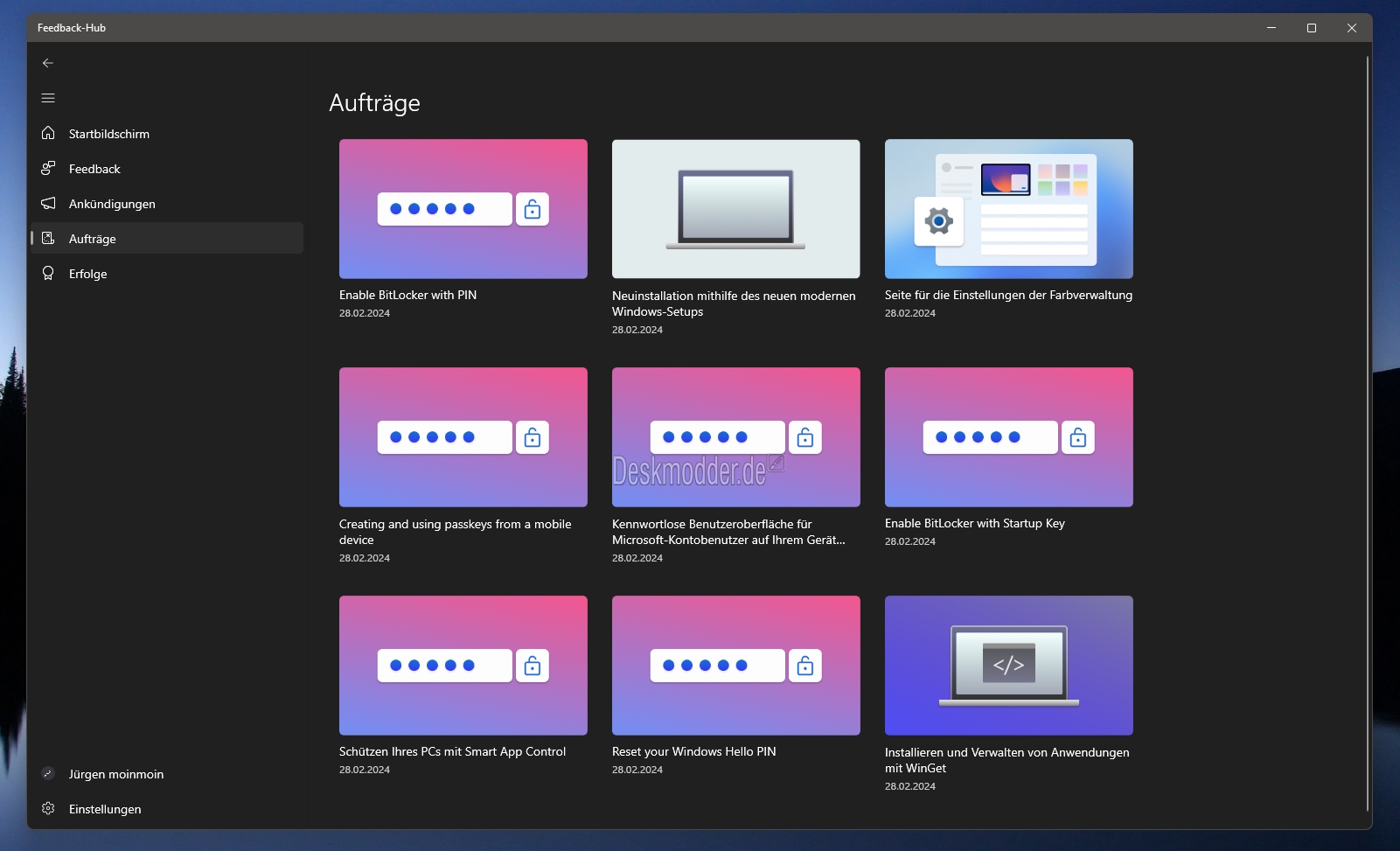Screen dimensions: 1400x851
Task: Click the Startbildschirm home icon
Action: pyautogui.click(x=48, y=133)
